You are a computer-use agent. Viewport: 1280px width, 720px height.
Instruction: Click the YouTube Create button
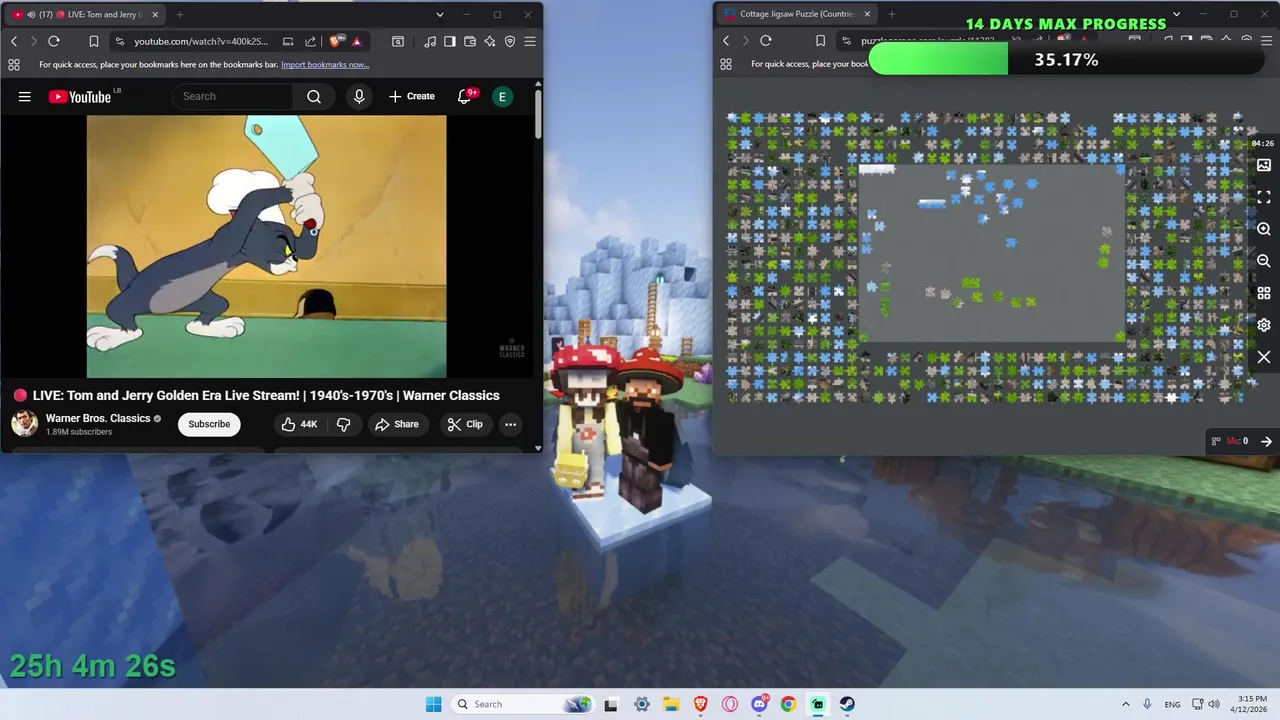coord(412,96)
